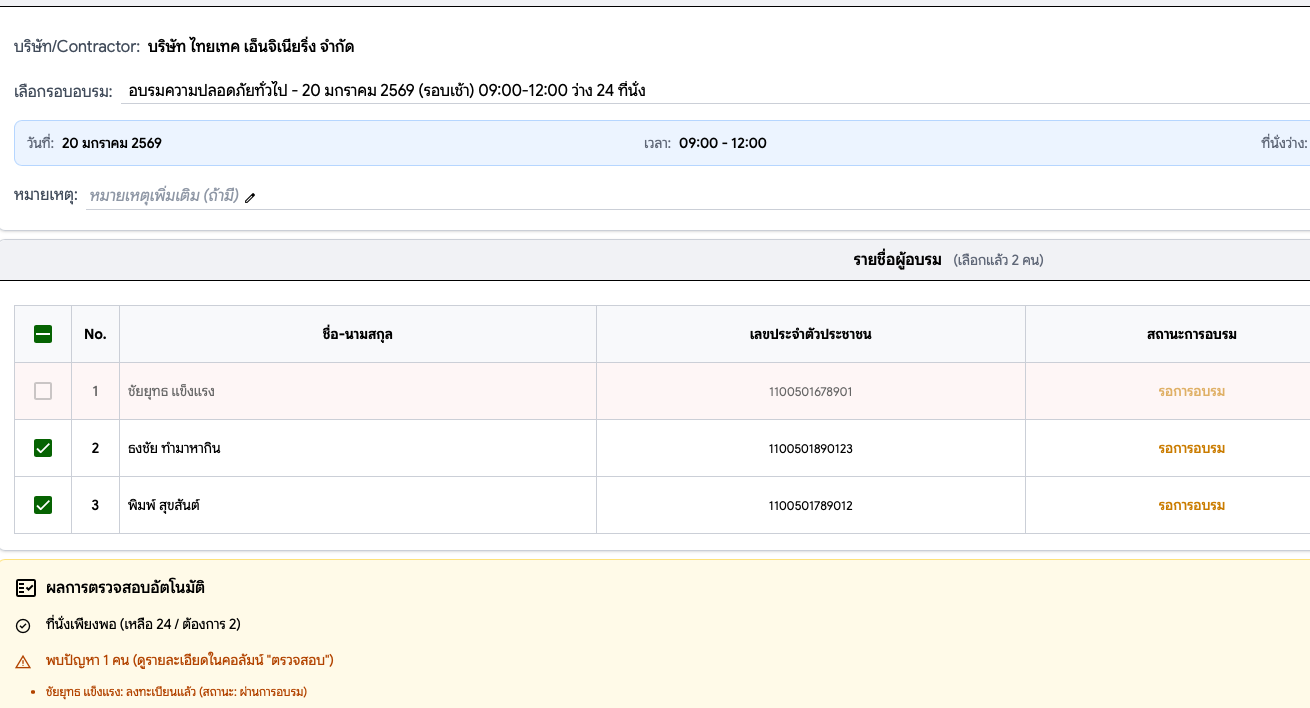The image size is (1310, 708).
Task: Click the เลขประจำตัวประชาชน column header
Action: [810, 333]
